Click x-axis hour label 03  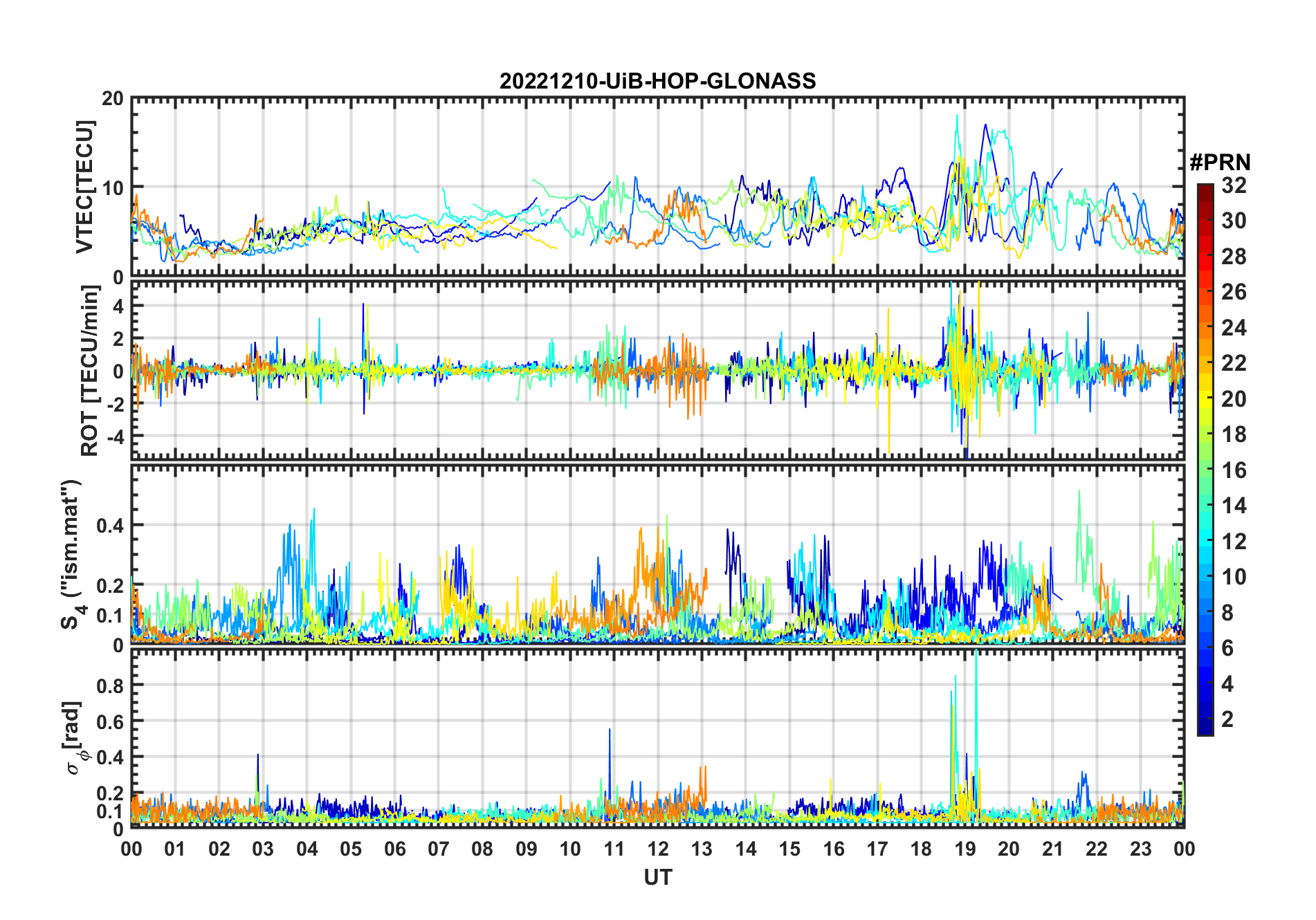pos(263,849)
